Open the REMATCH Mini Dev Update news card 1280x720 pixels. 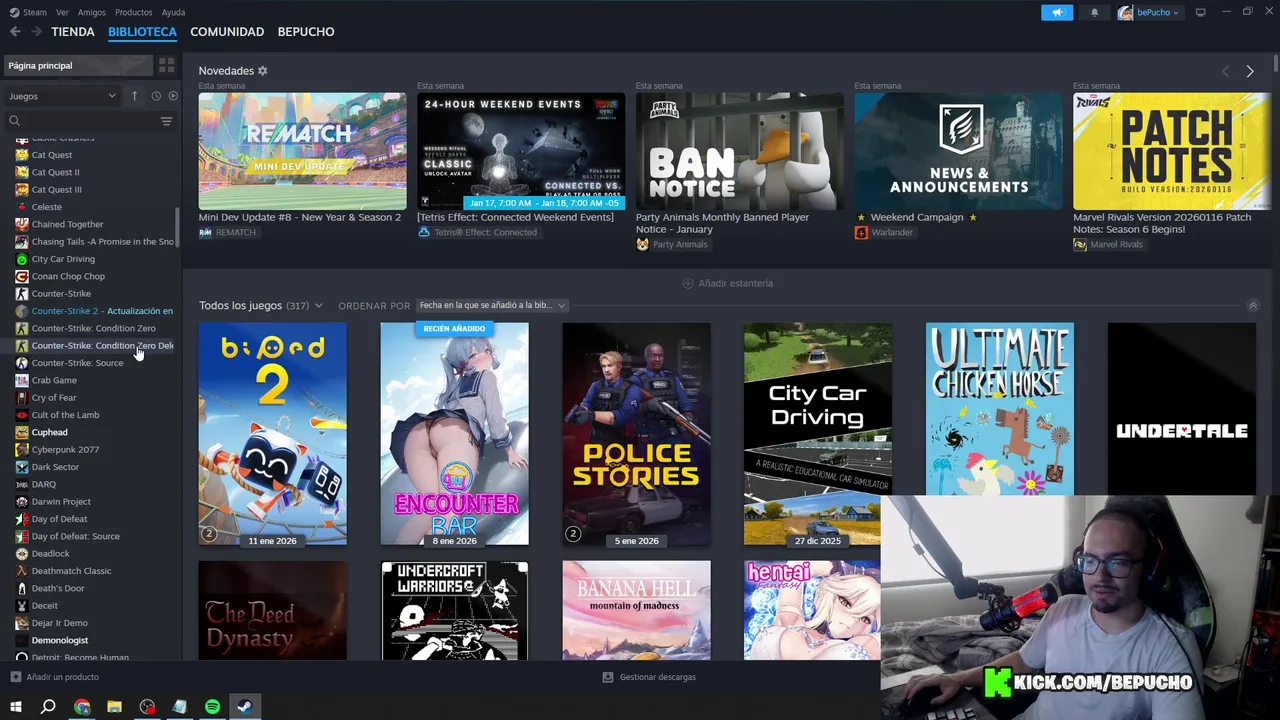click(x=302, y=151)
